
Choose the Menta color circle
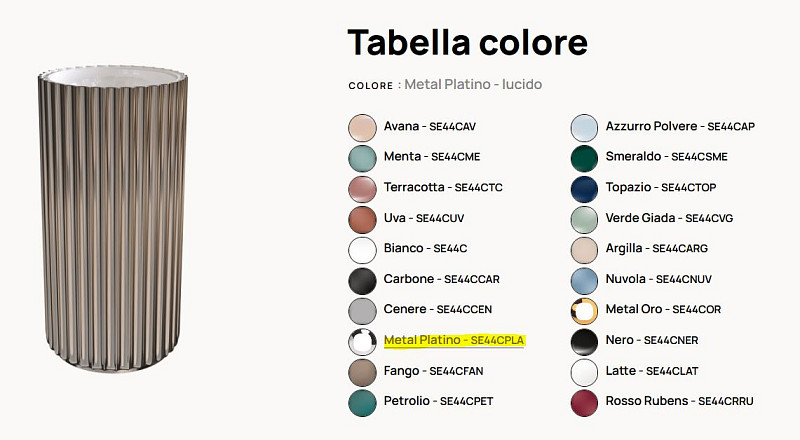362,158
